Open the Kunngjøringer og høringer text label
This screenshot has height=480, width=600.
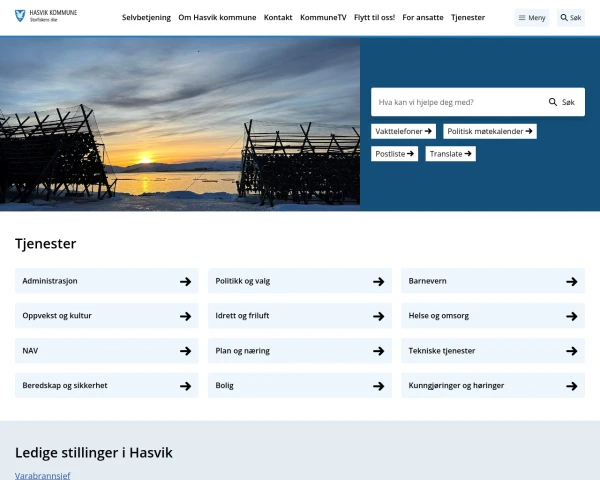click(x=456, y=385)
